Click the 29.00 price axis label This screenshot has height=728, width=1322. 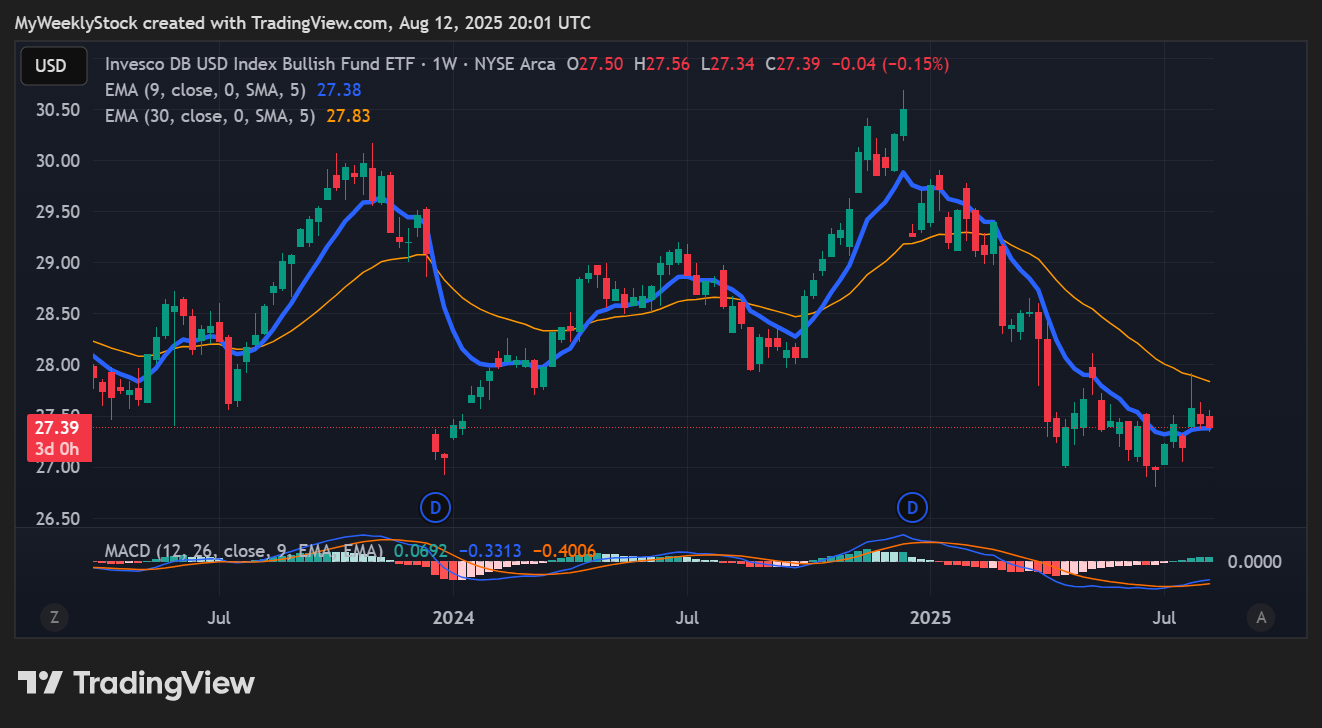pos(57,263)
